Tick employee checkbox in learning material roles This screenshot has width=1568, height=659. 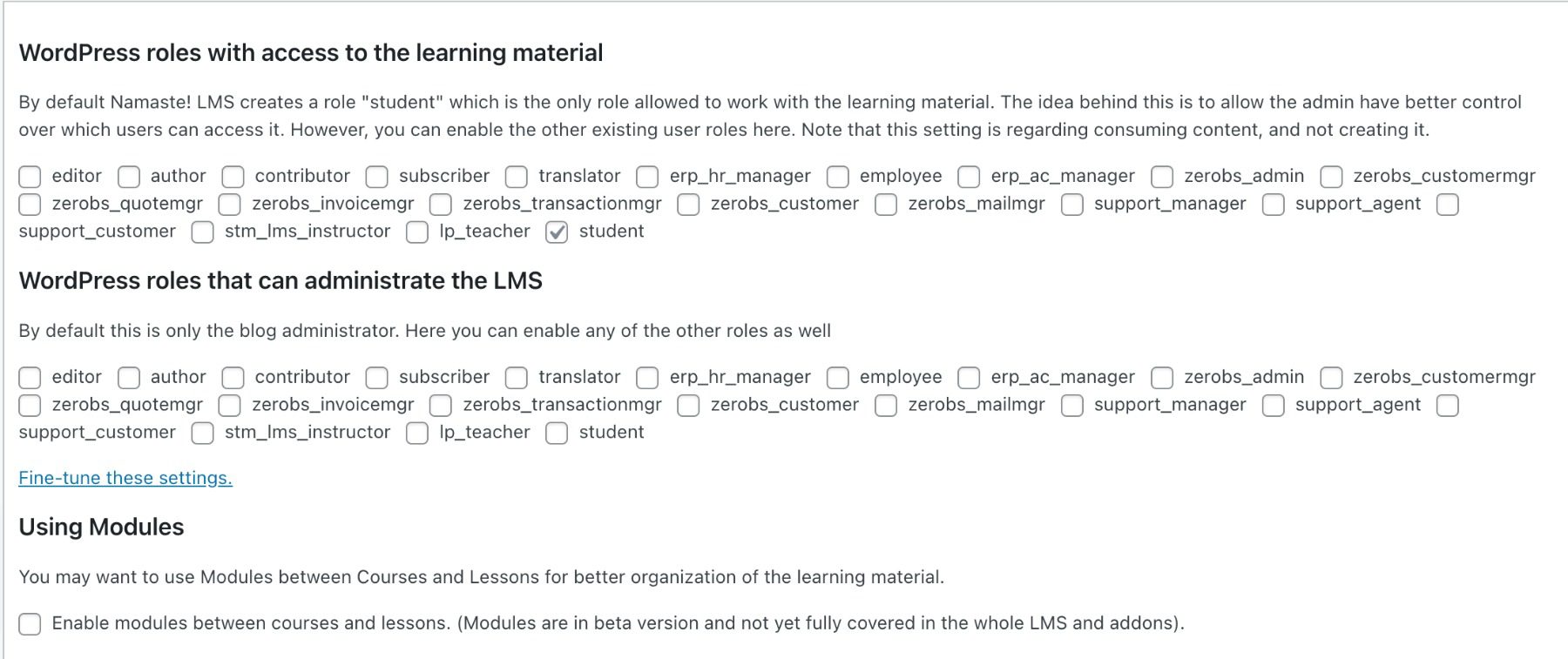point(838,177)
